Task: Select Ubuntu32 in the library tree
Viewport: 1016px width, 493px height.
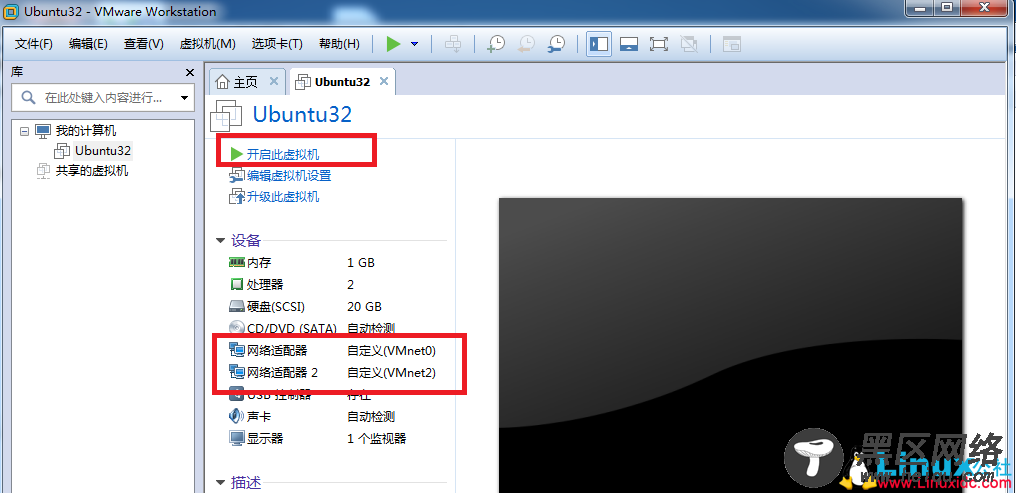Action: tap(102, 151)
